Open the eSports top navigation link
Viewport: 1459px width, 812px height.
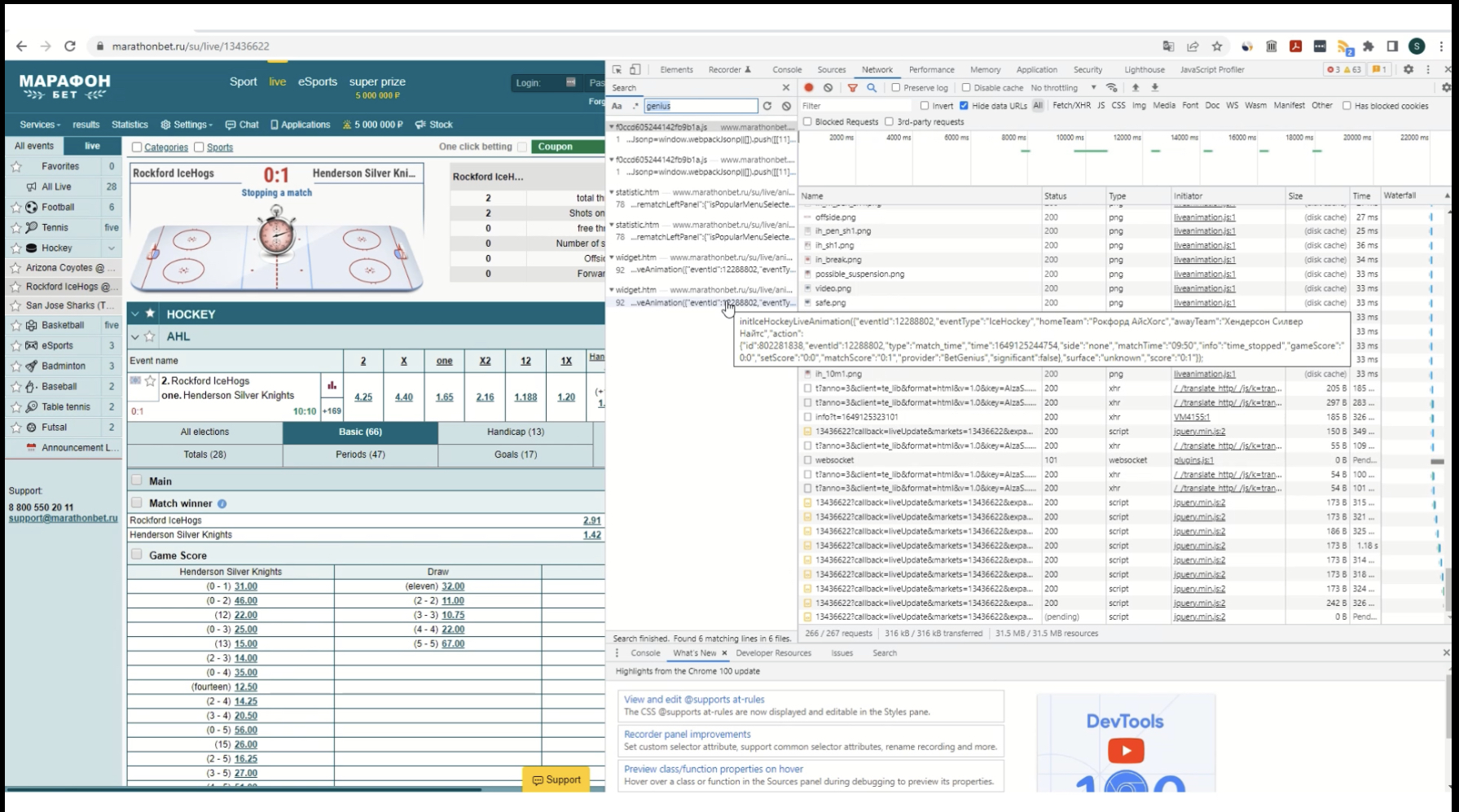tap(318, 81)
